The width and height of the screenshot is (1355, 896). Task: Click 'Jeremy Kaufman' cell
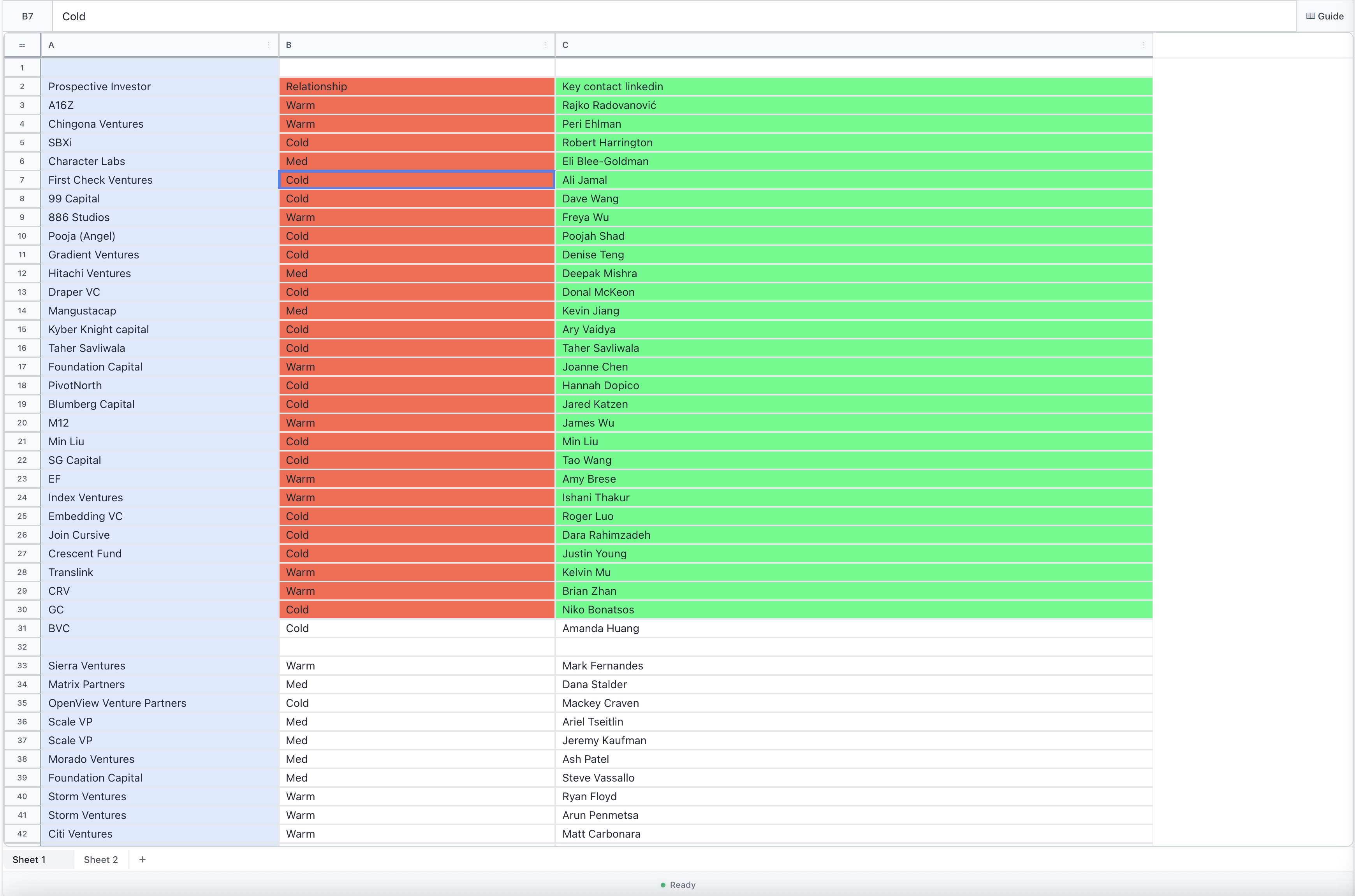coord(854,741)
